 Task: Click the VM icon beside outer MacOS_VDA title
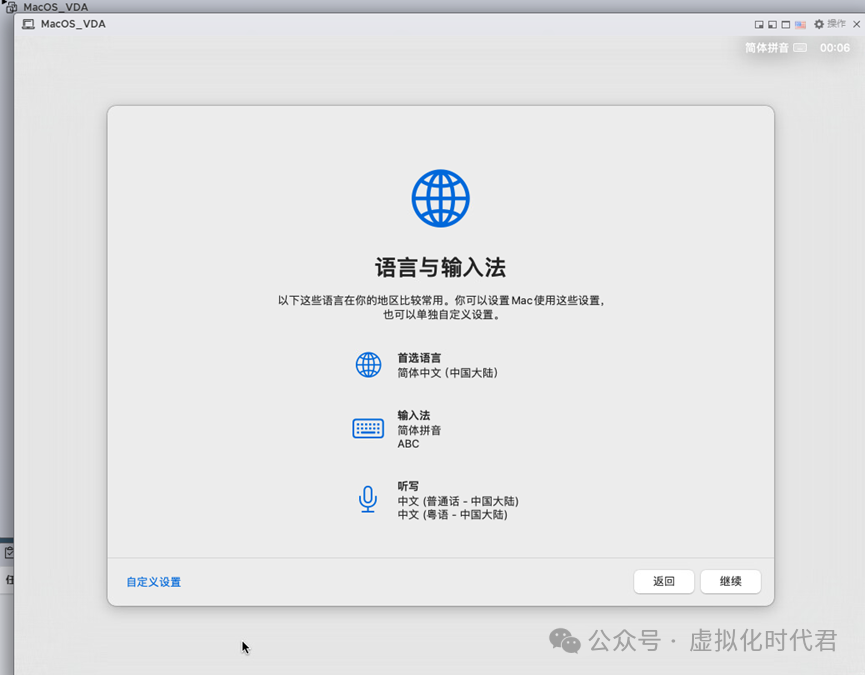click(x=12, y=7)
